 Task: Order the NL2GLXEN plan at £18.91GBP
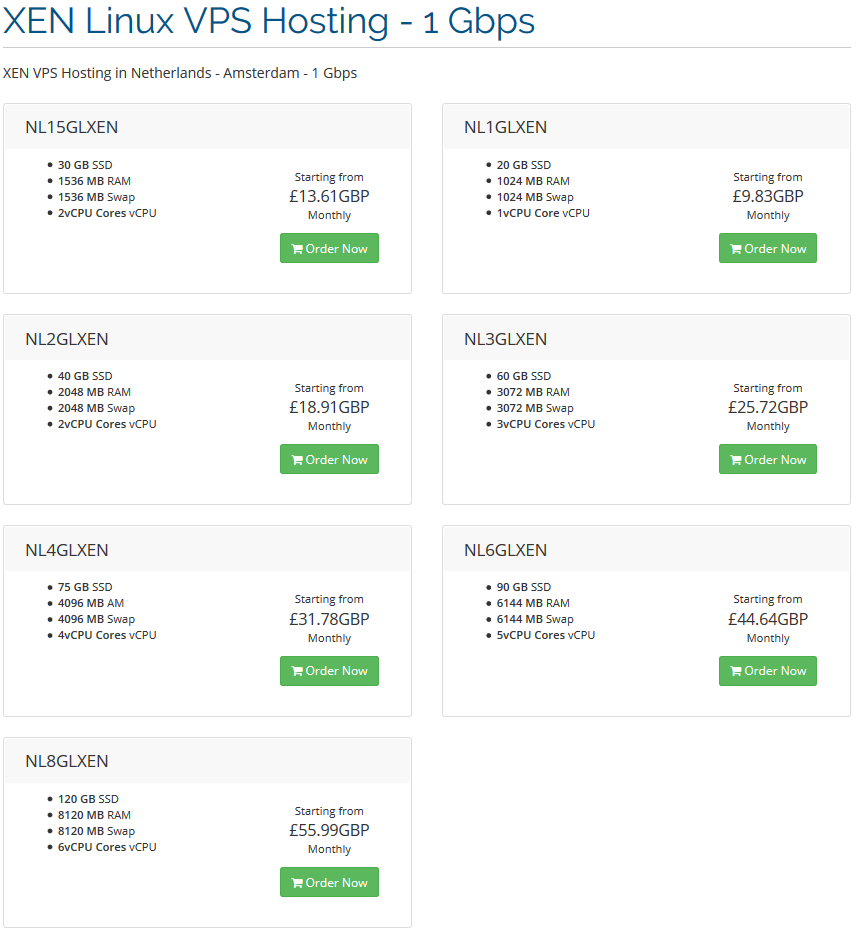point(329,459)
